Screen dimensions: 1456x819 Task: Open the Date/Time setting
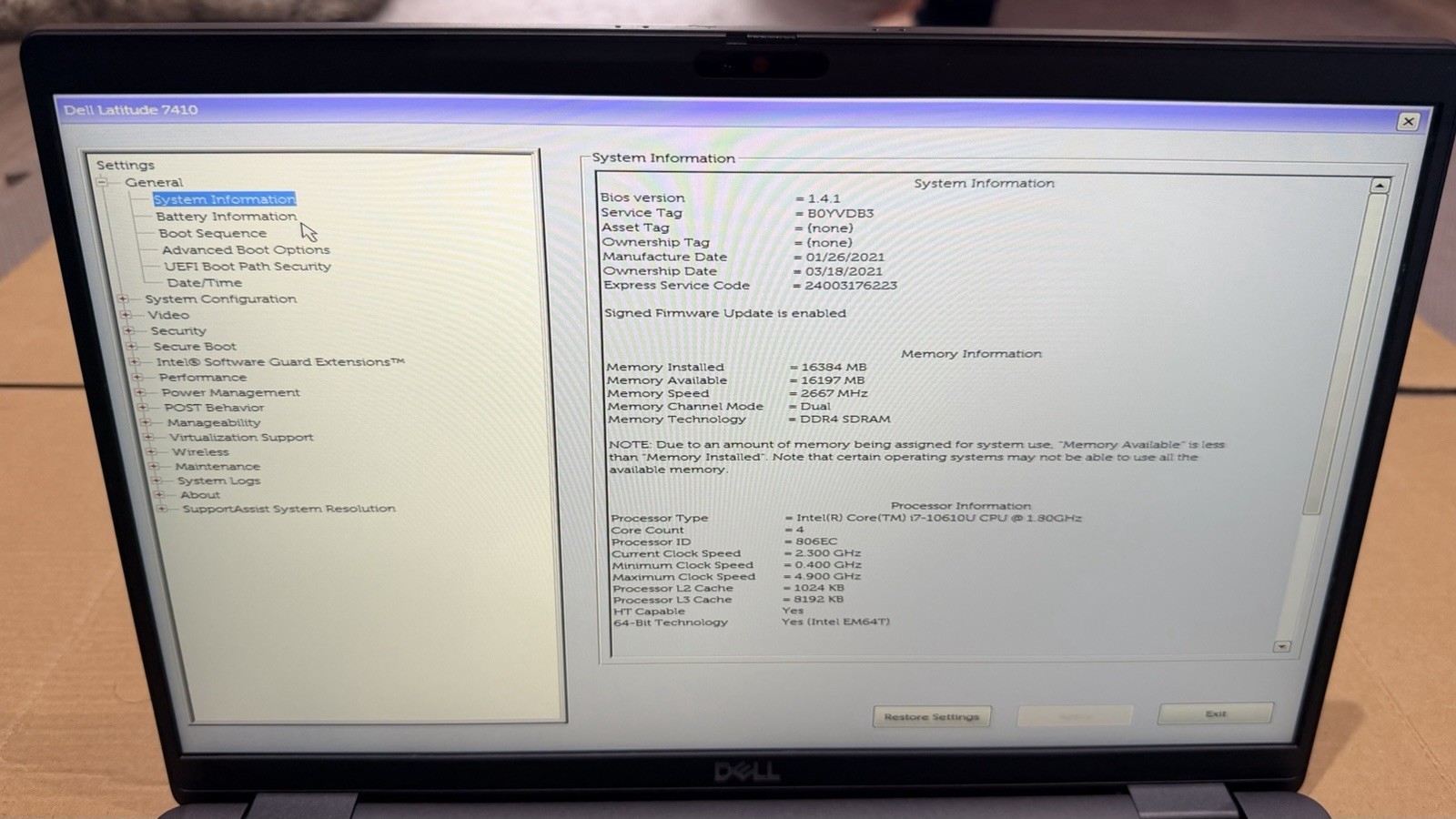[204, 283]
